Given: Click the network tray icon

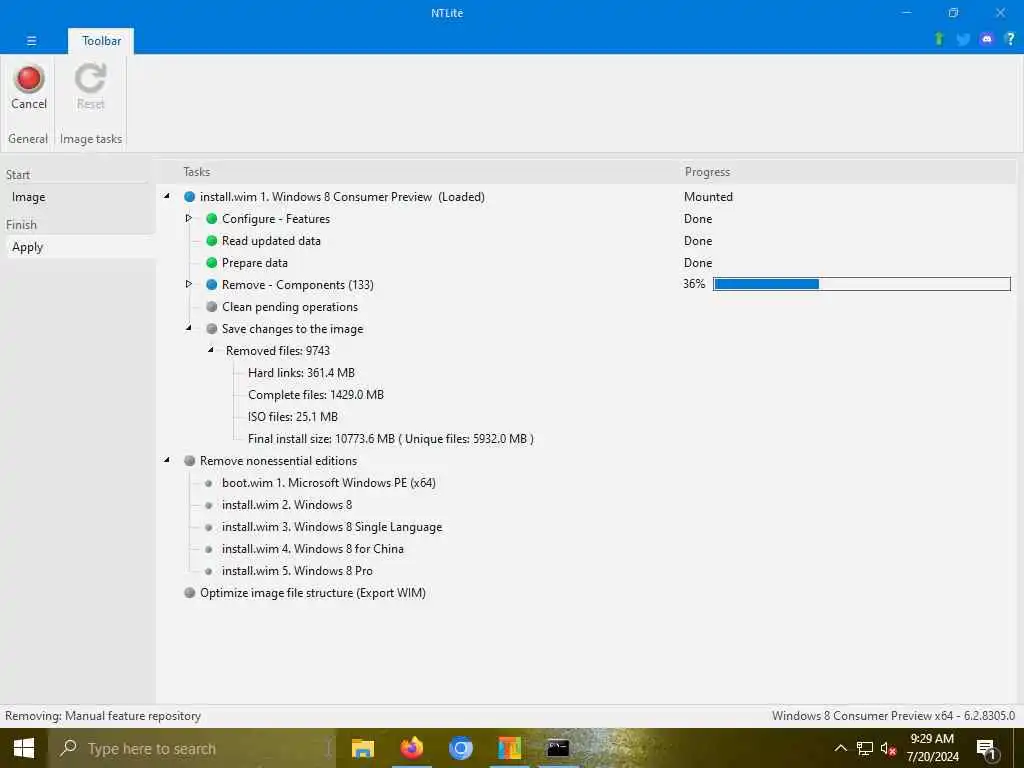Looking at the screenshot, I should (864, 748).
